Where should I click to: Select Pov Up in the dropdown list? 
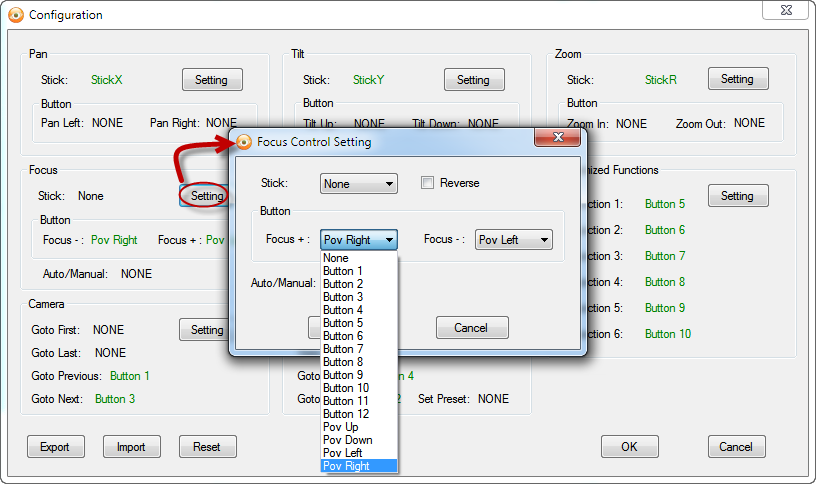tap(359, 427)
